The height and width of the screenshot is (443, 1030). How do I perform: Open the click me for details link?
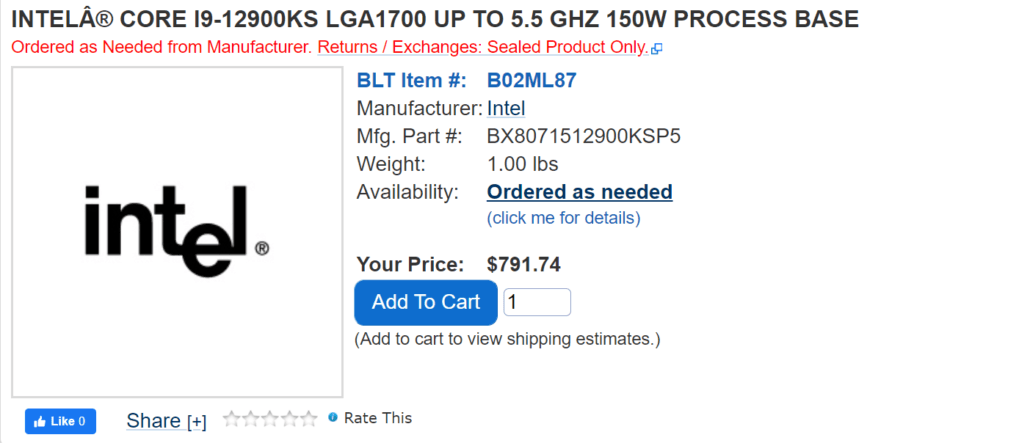click(563, 217)
